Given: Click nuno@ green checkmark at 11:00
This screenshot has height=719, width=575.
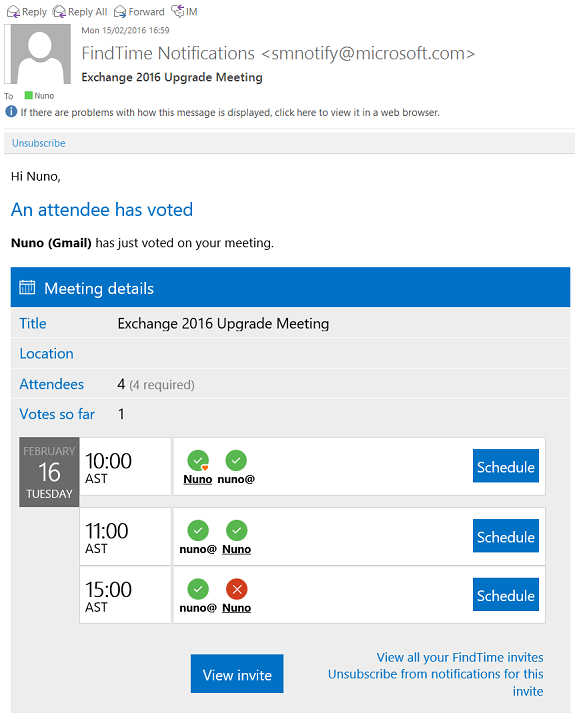Looking at the screenshot, I should [x=198, y=531].
